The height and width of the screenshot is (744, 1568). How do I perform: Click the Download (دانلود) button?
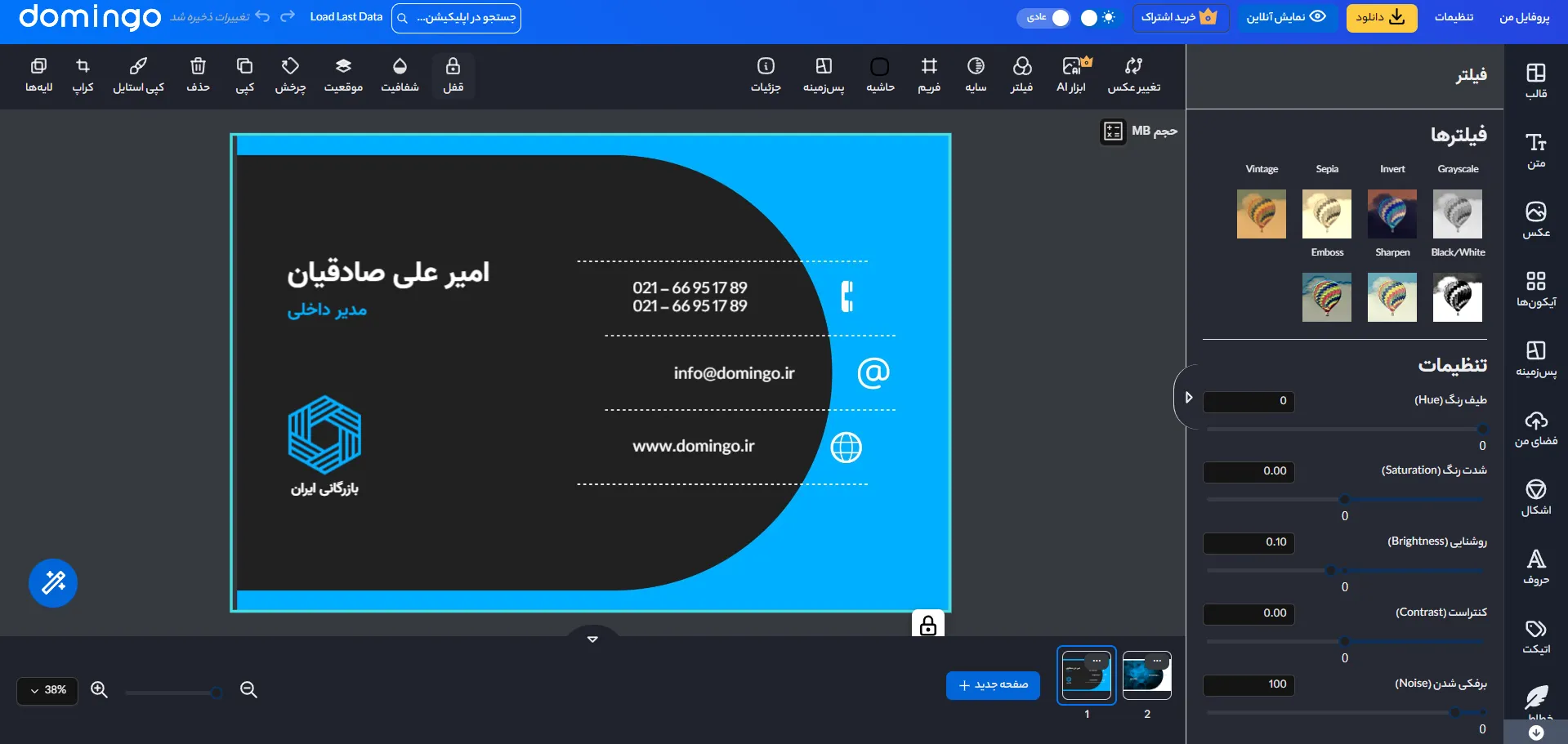coord(1380,17)
